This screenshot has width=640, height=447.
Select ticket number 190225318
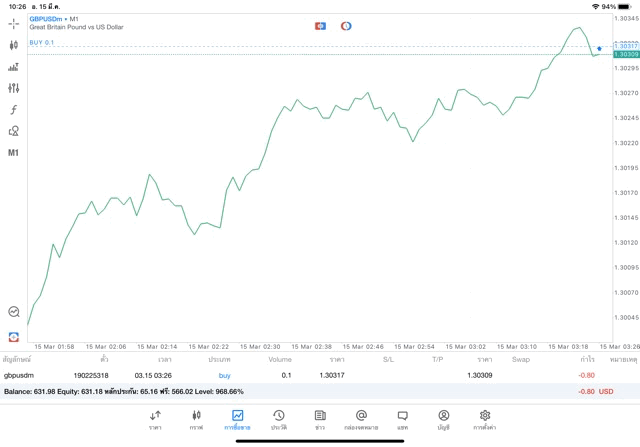(91, 375)
